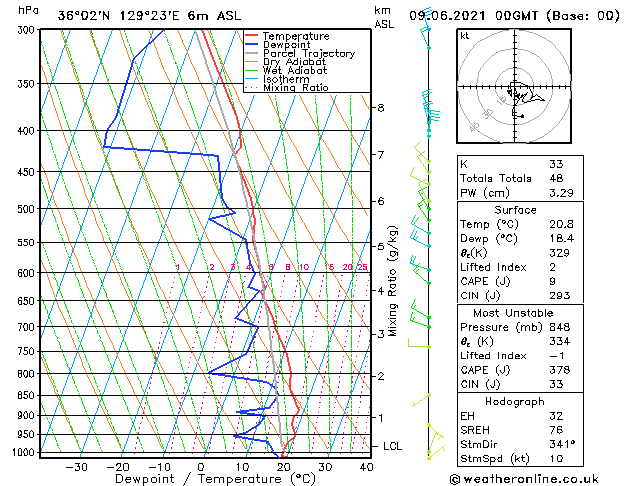Click the "km ASL" altitude axis label
The width and height of the screenshot is (629, 486).
tap(384, 17)
